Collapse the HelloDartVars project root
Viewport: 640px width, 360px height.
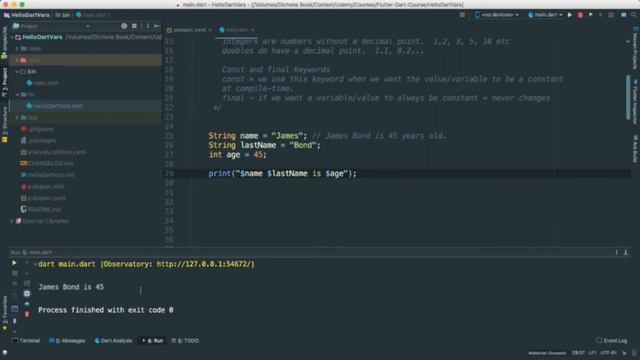[12, 37]
